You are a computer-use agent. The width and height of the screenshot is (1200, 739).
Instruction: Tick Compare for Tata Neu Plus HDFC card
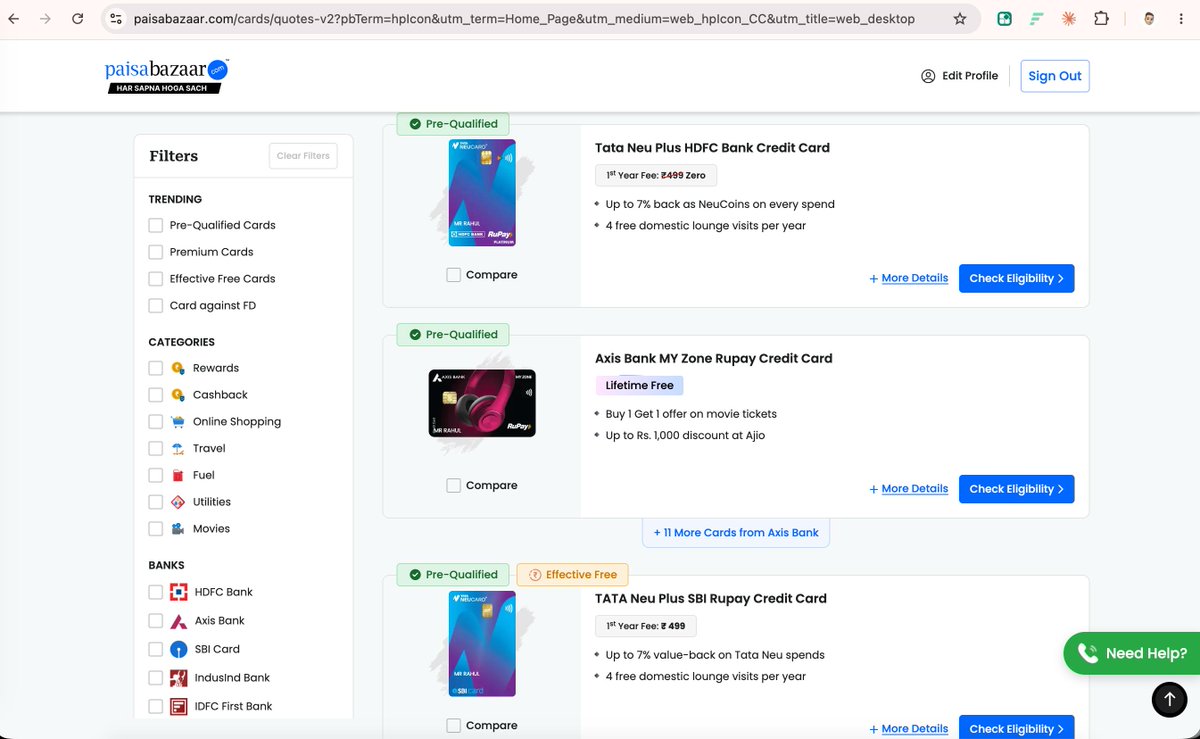(x=453, y=275)
